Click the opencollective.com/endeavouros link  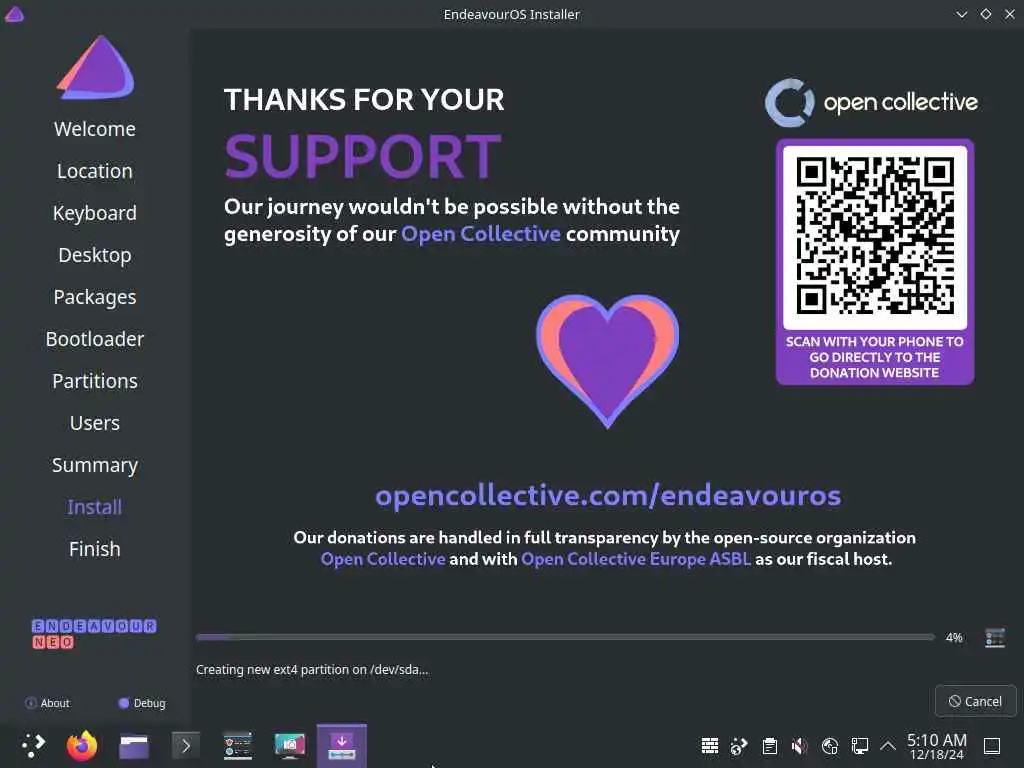[x=608, y=496]
